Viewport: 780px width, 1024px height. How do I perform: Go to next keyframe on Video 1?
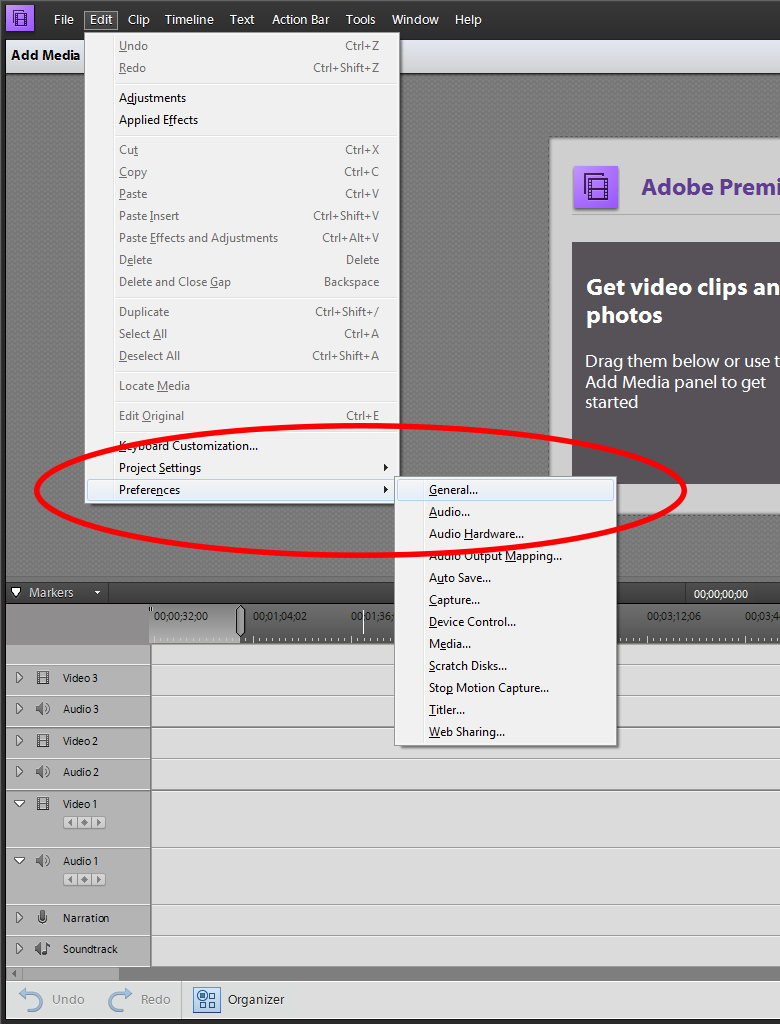[99, 823]
